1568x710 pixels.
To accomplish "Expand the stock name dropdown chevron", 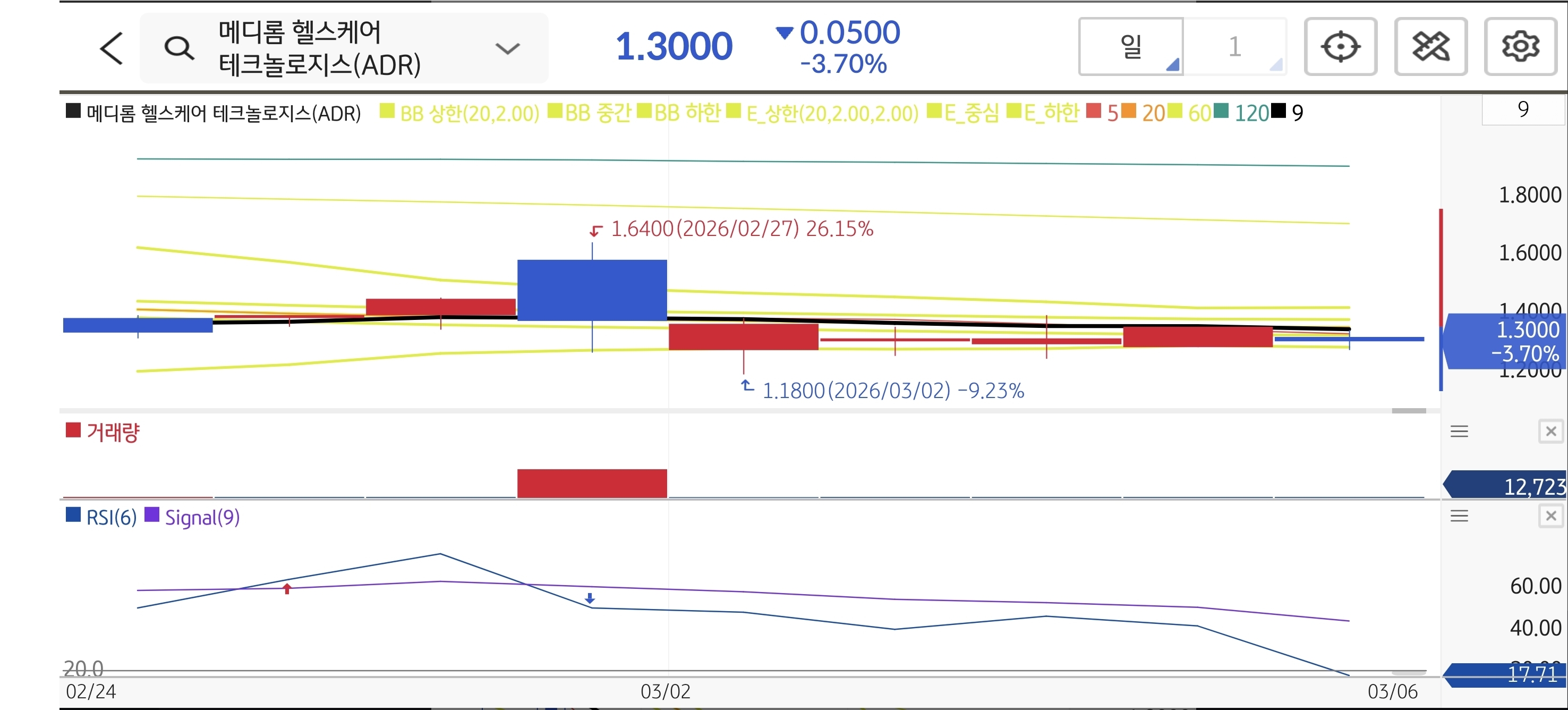I will tap(507, 48).
